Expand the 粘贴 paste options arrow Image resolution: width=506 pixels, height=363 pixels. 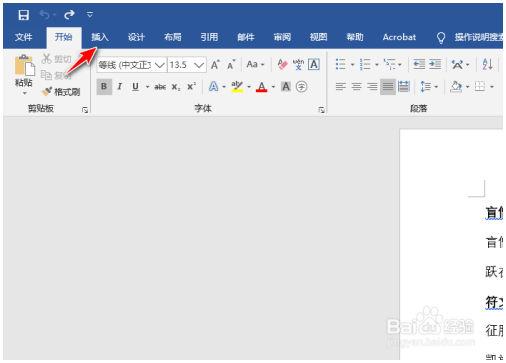pos(24,93)
